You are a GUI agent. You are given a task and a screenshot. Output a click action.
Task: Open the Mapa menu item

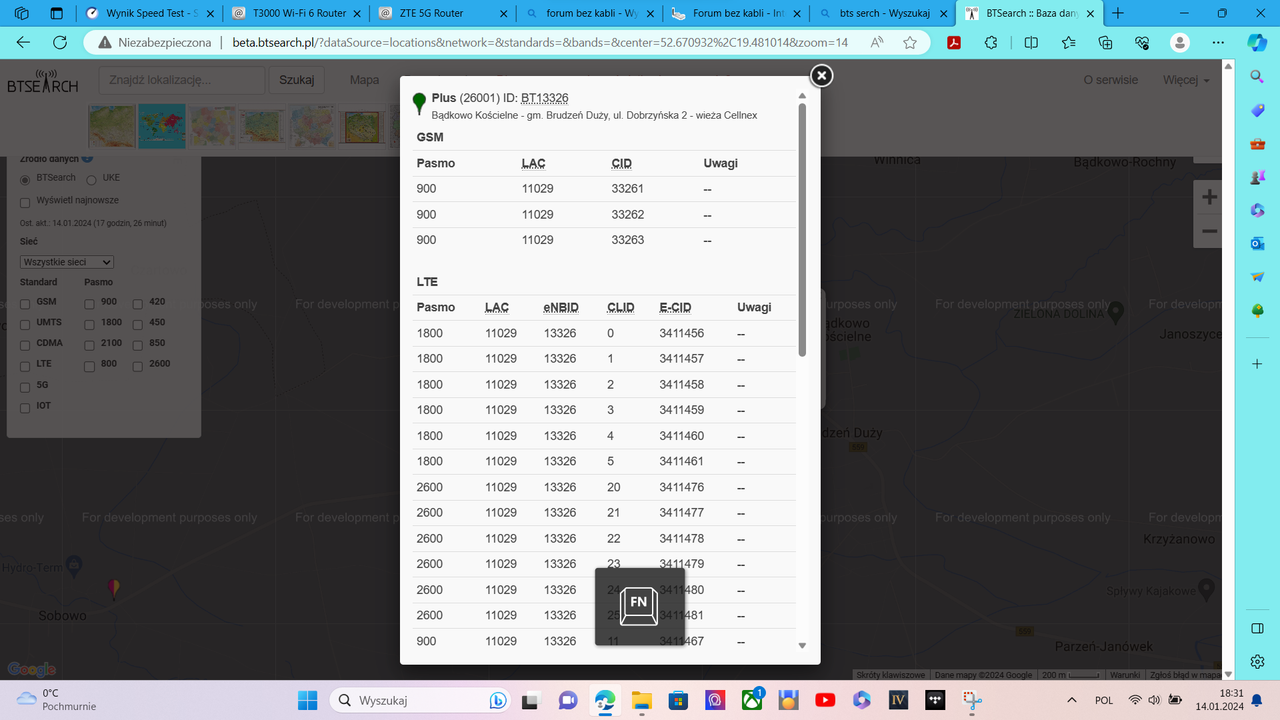point(364,80)
